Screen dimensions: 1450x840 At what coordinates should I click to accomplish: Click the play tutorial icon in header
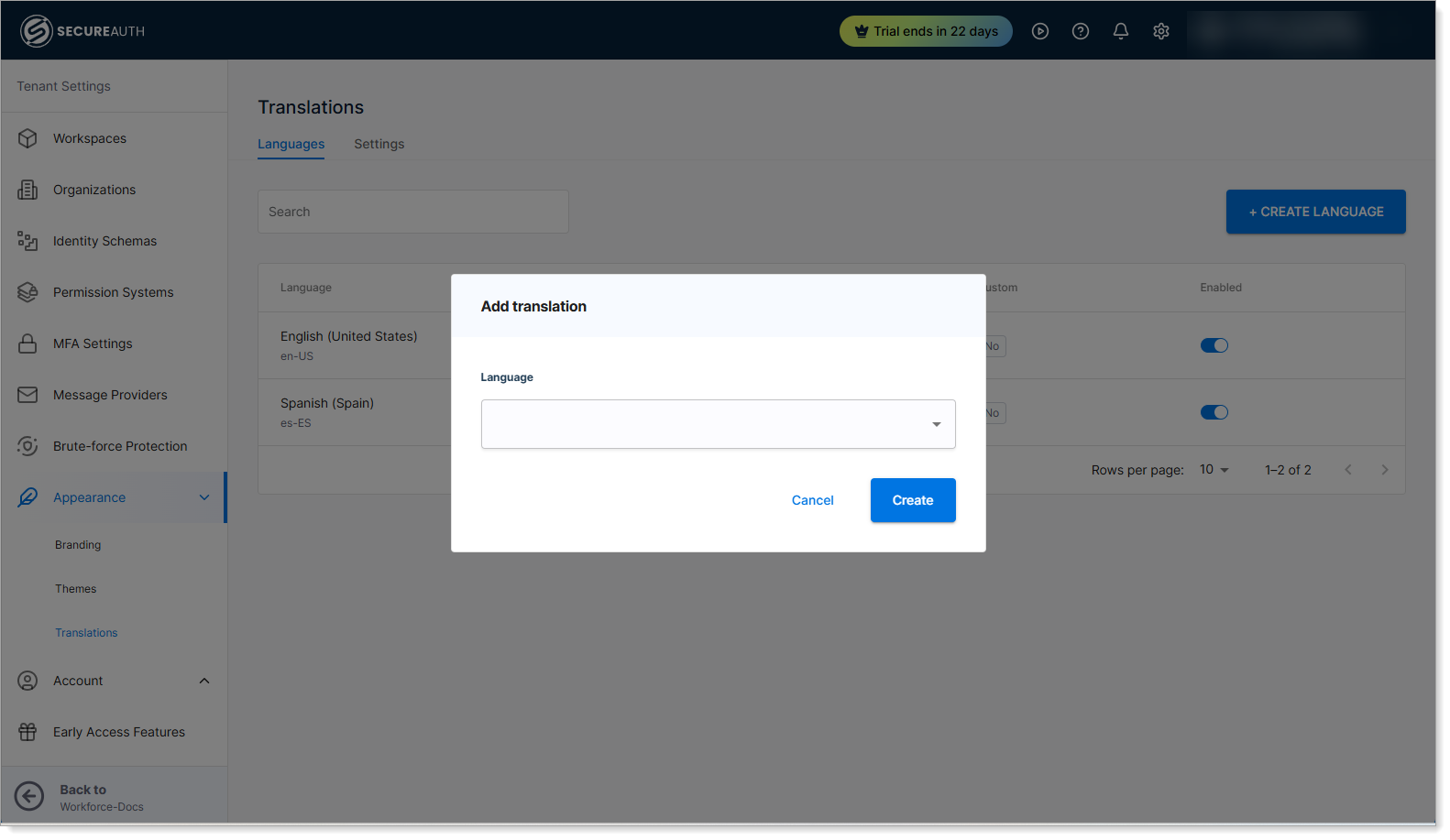1039,31
